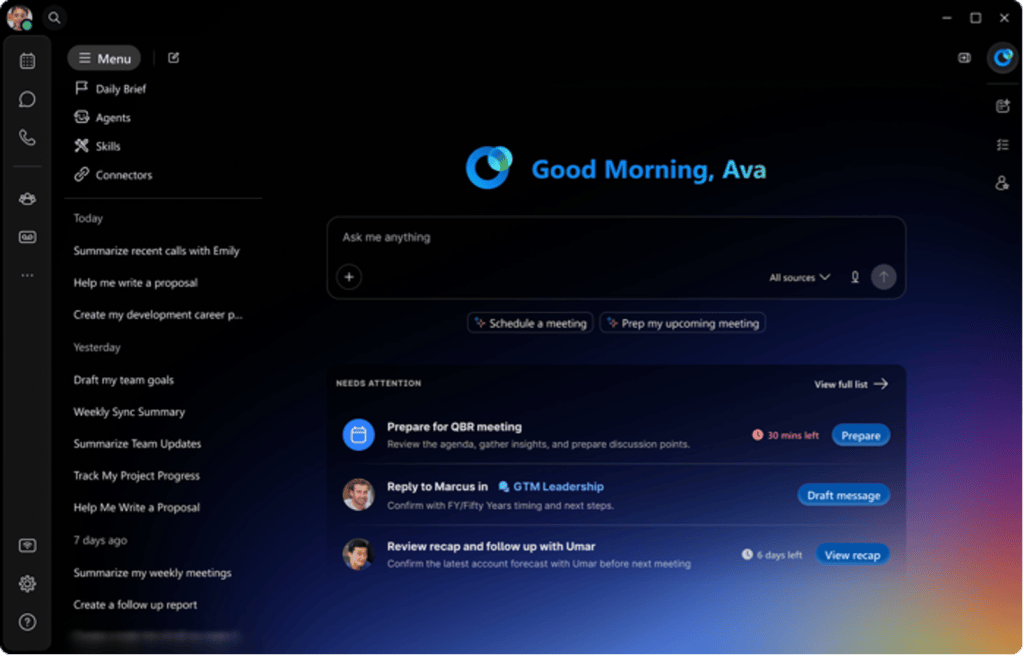Open the calendar icon in left sidebar
This screenshot has height=657, width=1024.
click(27, 61)
